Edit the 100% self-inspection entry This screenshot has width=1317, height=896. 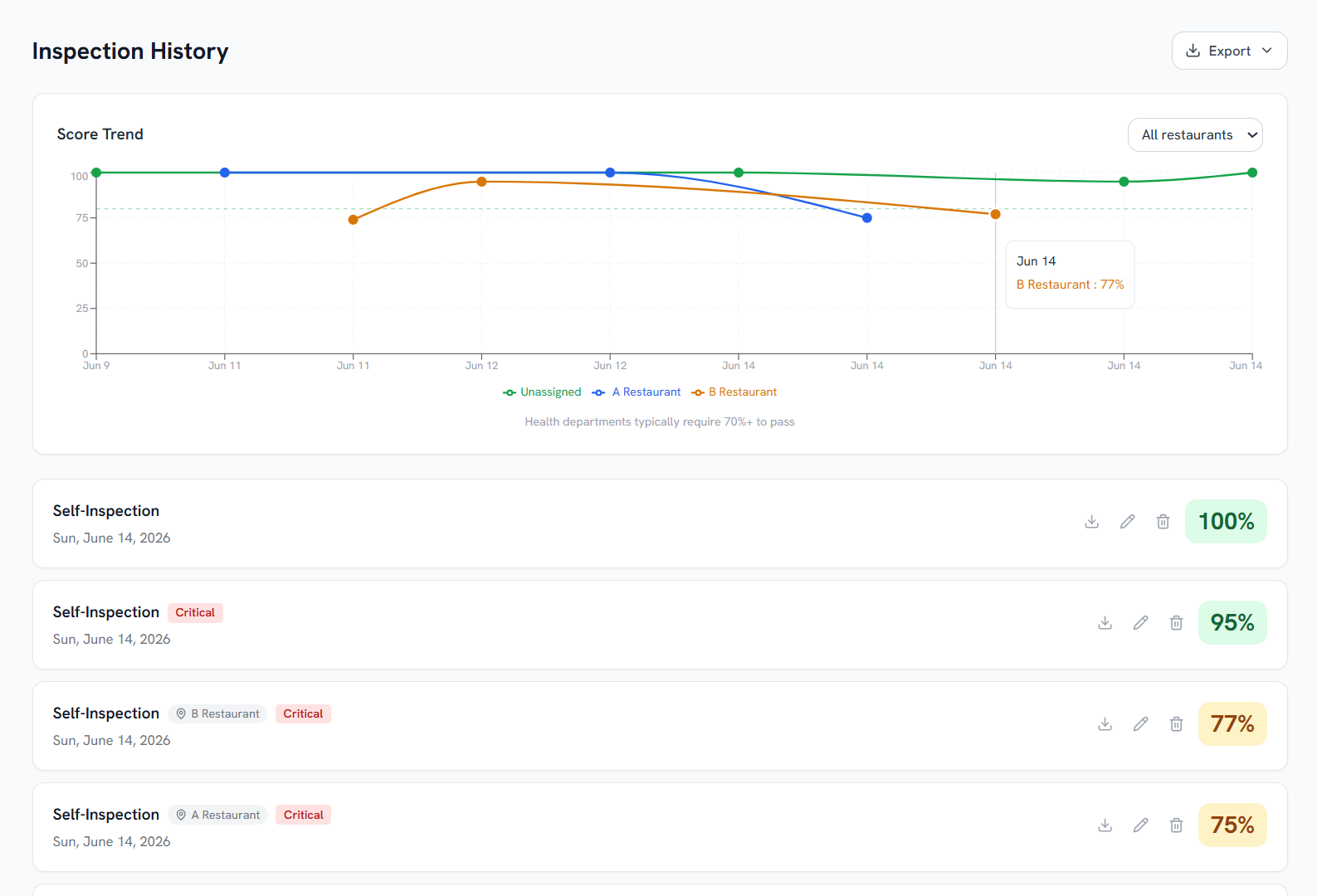pyautogui.click(x=1127, y=522)
